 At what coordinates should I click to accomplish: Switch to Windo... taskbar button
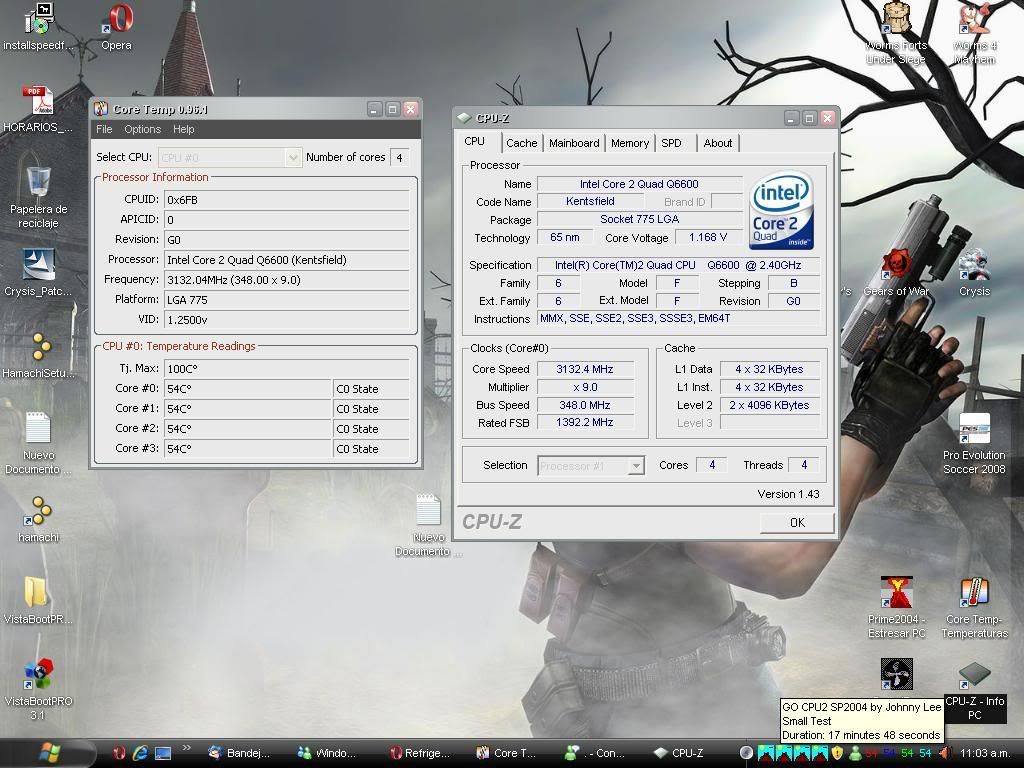(x=327, y=753)
